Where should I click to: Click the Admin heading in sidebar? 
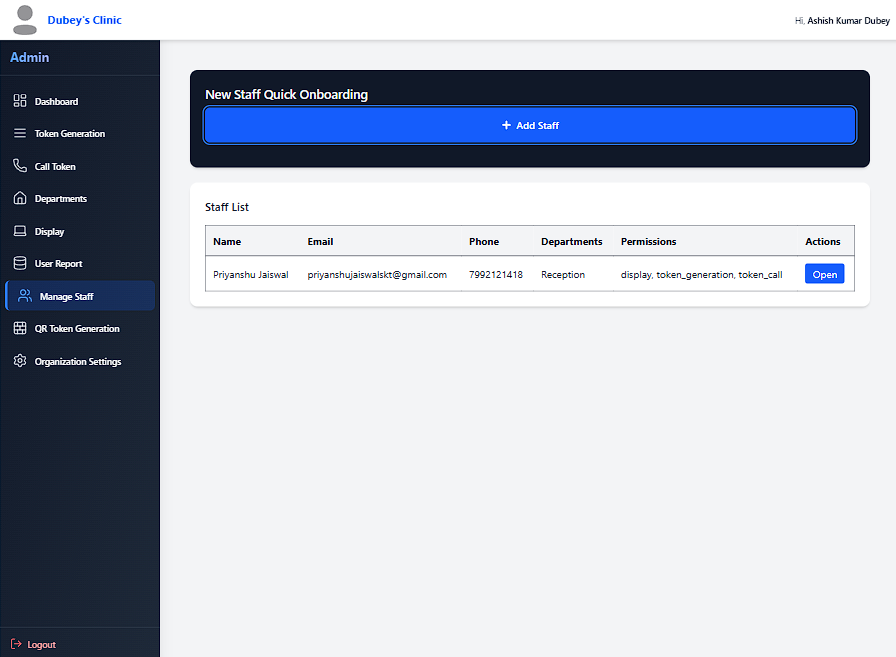(29, 57)
